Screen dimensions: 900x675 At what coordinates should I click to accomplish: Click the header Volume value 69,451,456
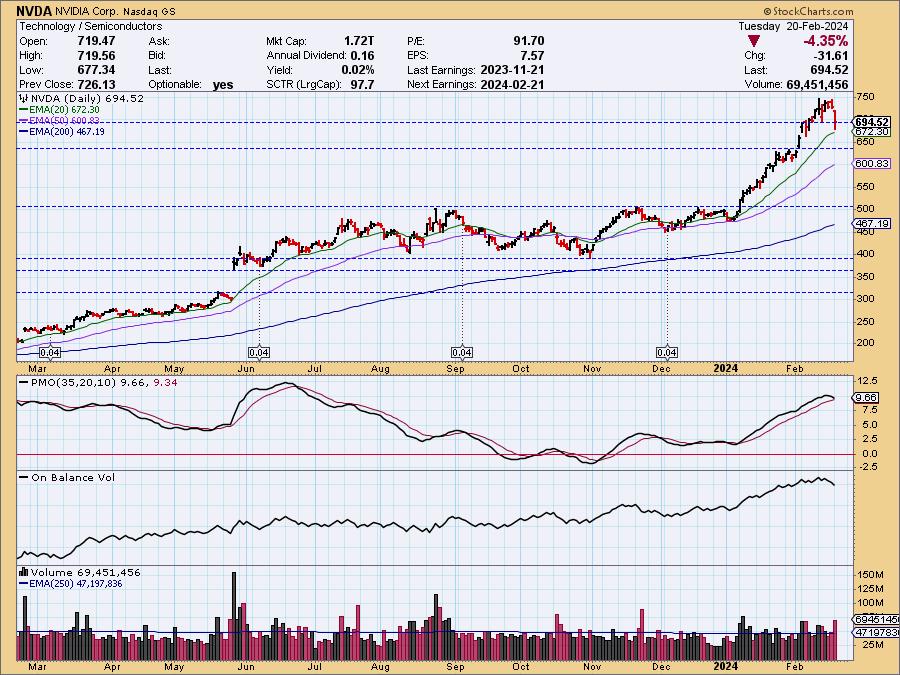(x=817, y=84)
